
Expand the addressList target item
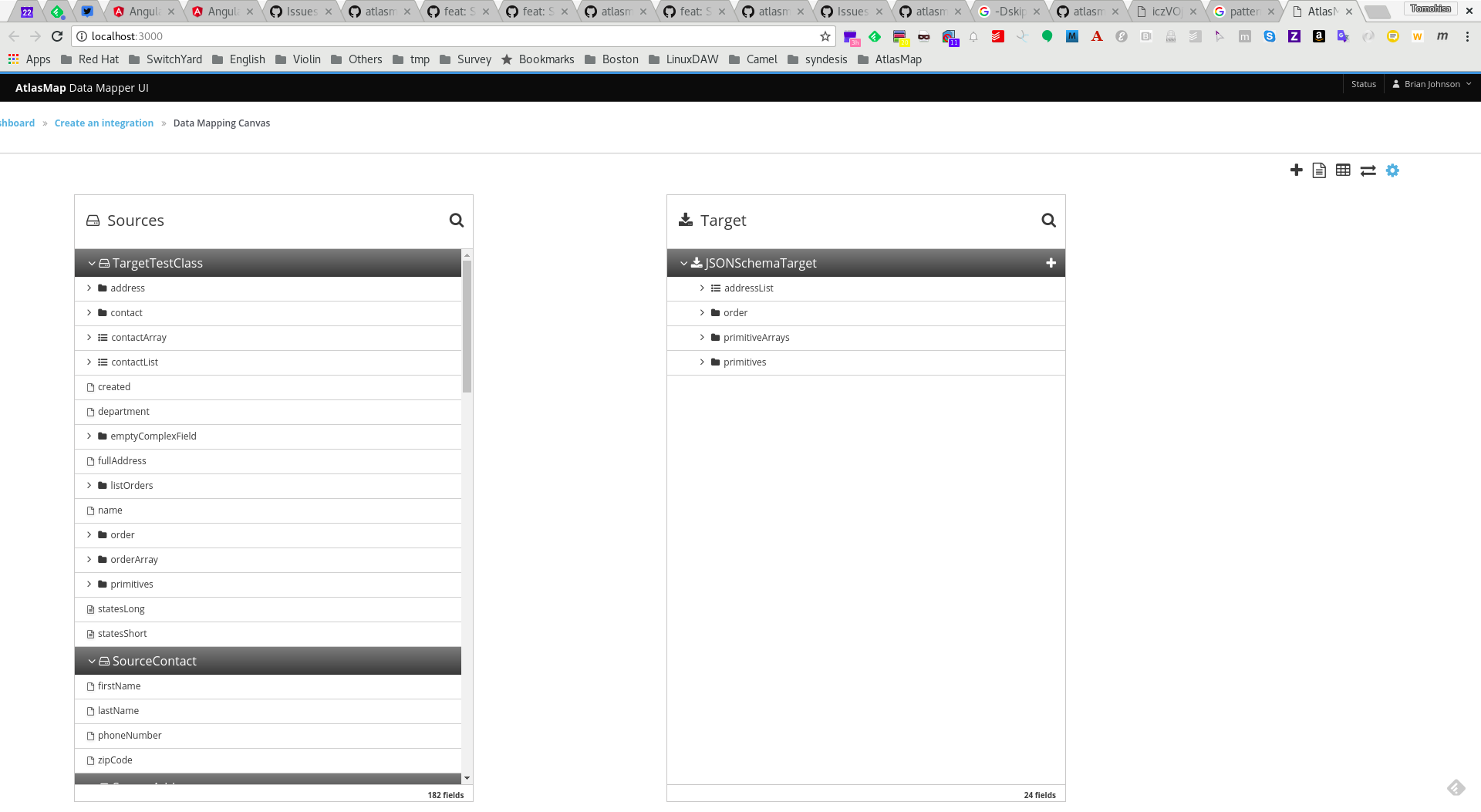click(x=702, y=288)
